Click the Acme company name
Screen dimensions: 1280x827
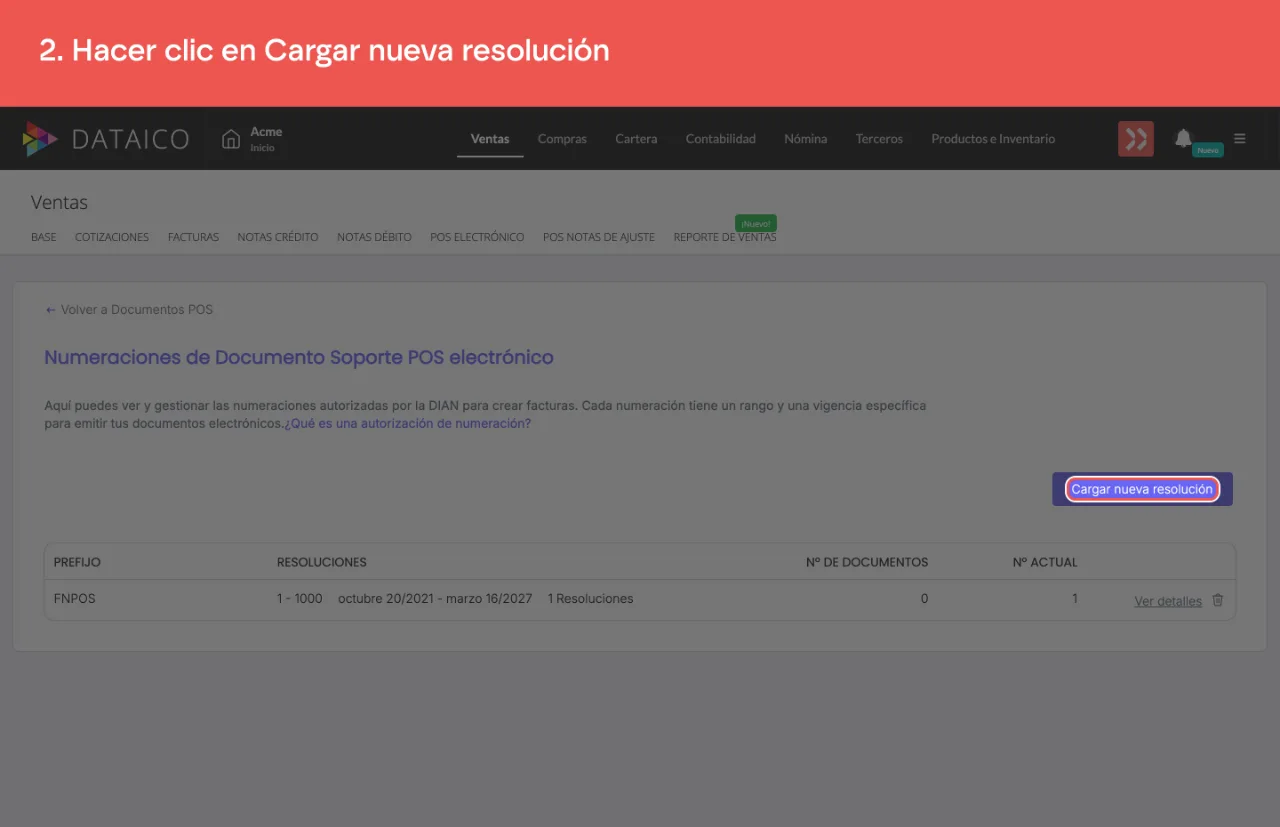266,132
